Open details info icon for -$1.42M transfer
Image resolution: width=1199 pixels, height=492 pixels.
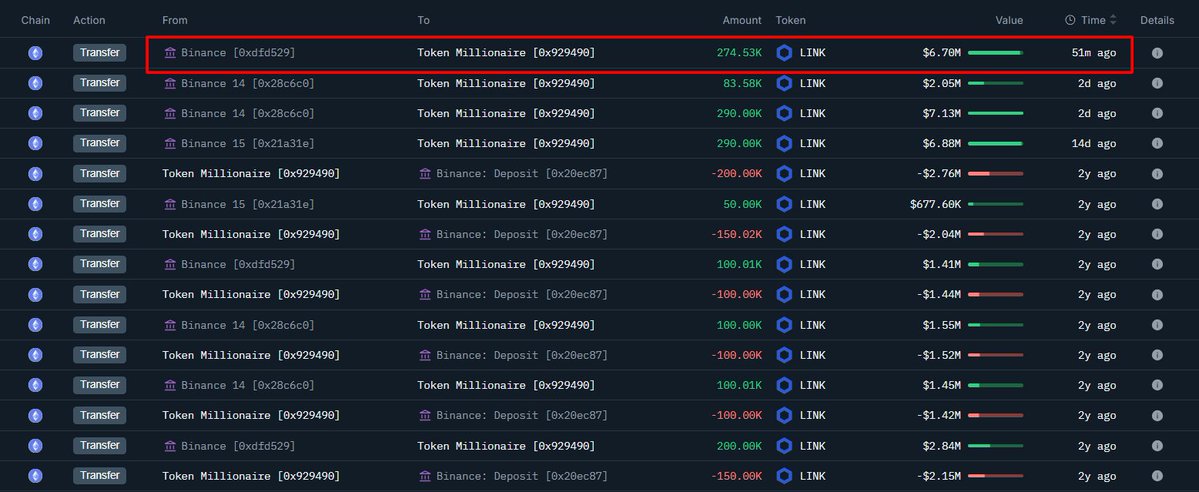pyautogui.click(x=1157, y=415)
